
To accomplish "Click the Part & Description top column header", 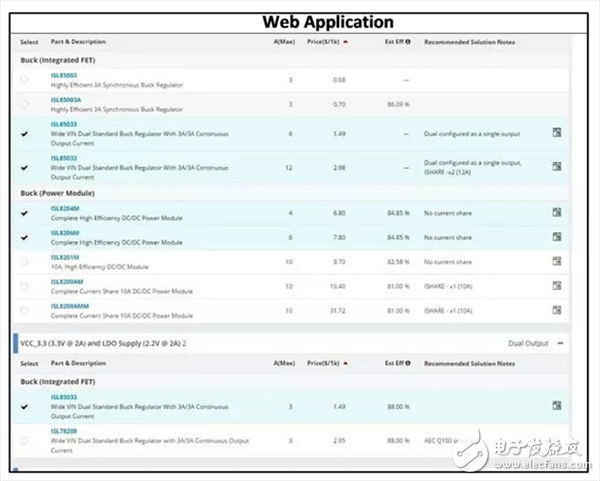I will click(x=78, y=42).
